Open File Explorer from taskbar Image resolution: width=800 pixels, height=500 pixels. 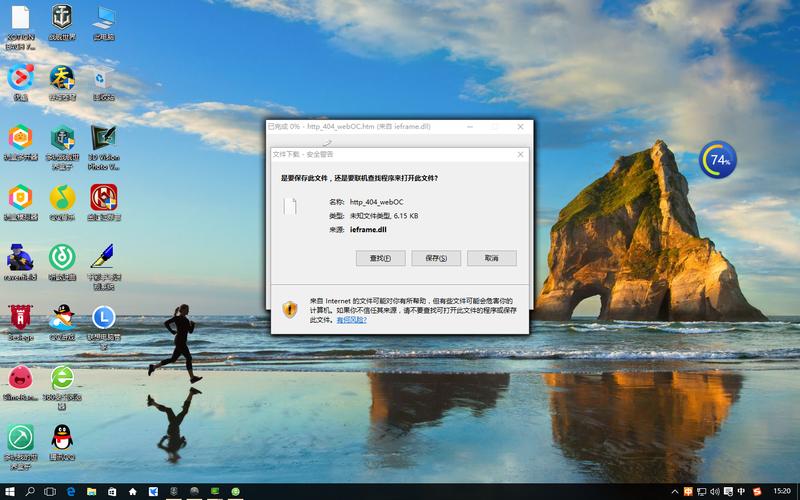click(x=91, y=492)
